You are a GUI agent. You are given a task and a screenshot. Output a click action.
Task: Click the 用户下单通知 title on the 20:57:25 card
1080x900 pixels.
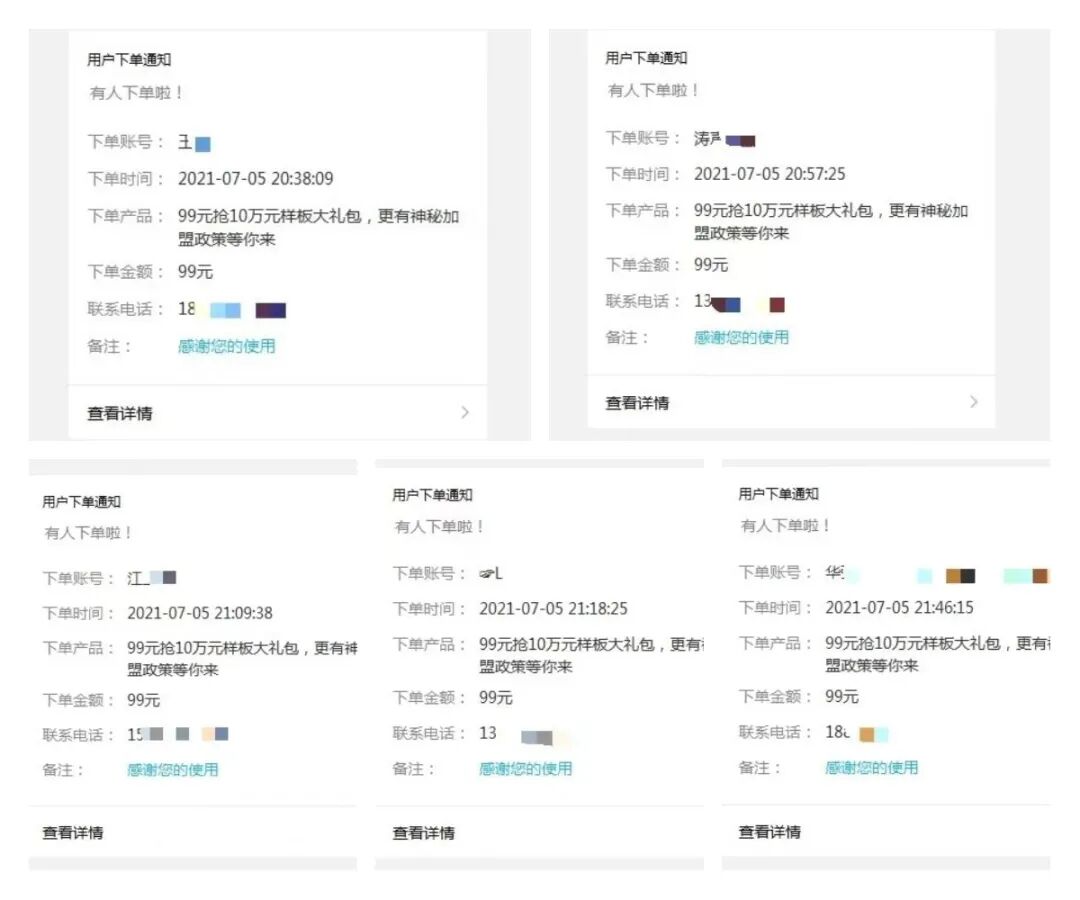[646, 58]
